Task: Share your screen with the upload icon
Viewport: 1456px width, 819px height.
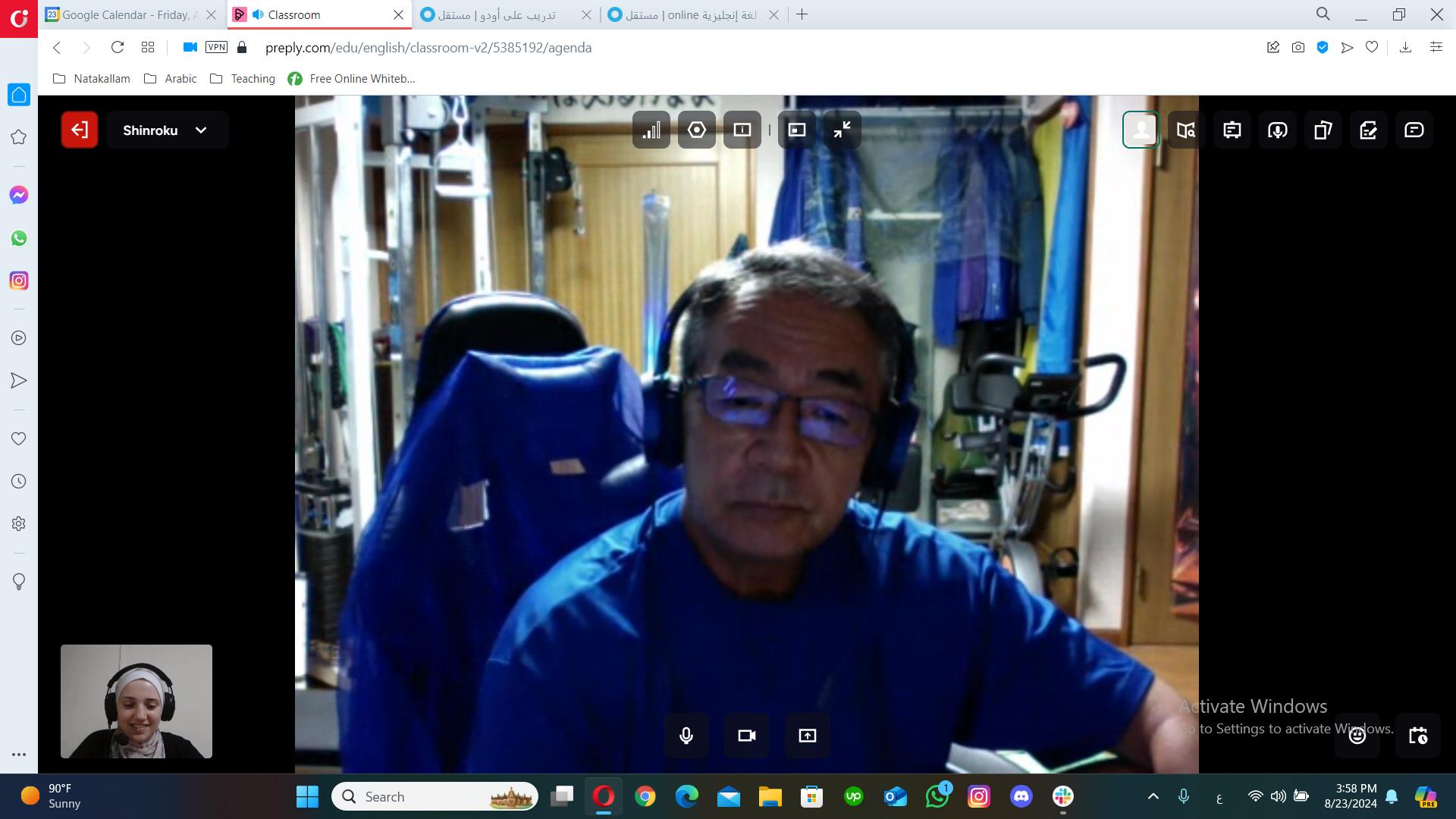Action: click(x=807, y=735)
